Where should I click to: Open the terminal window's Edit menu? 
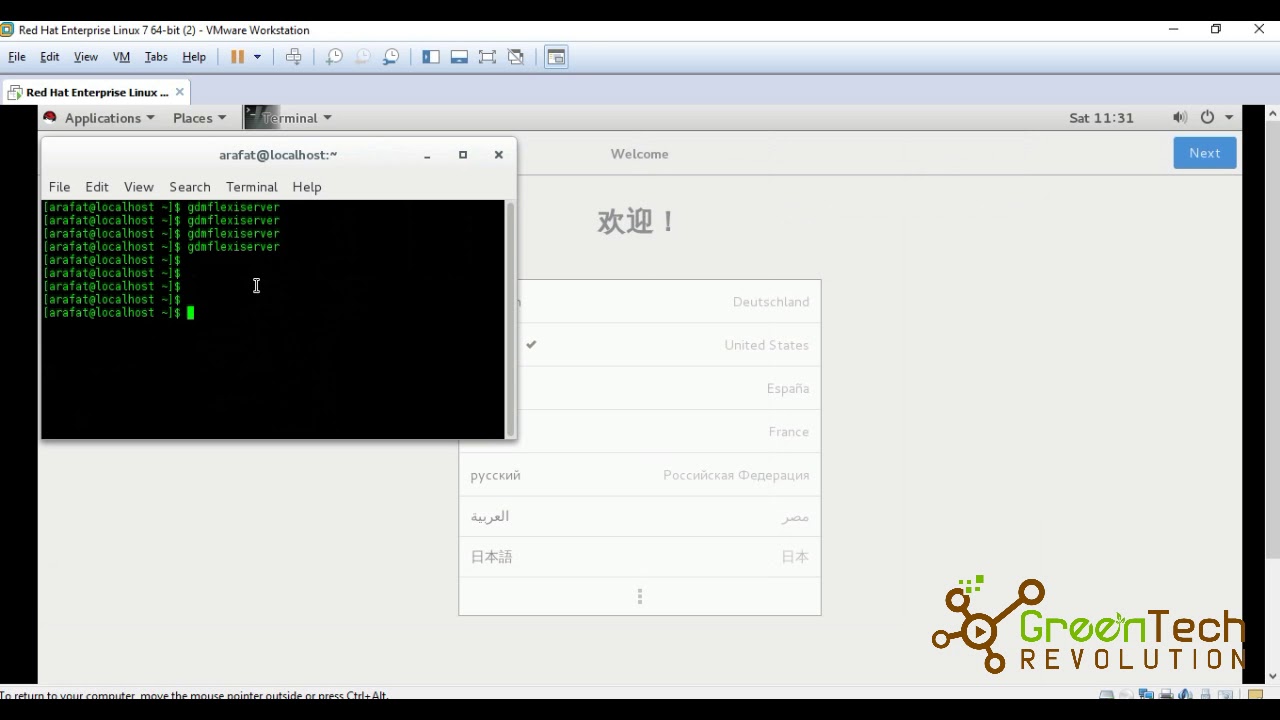click(x=97, y=187)
